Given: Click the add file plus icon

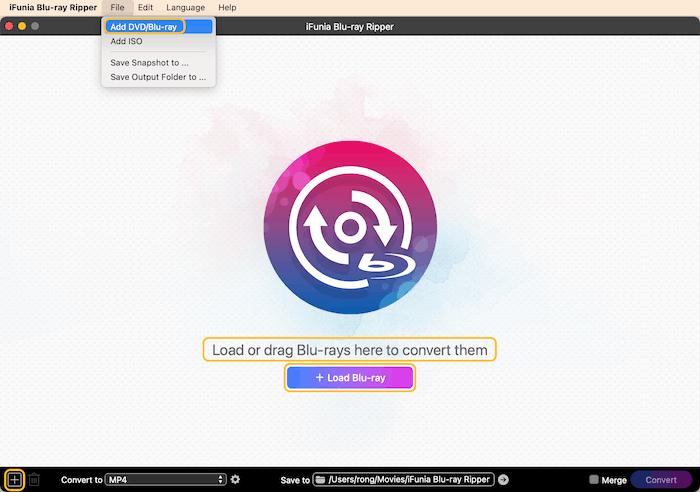Looking at the screenshot, I should tap(14, 480).
